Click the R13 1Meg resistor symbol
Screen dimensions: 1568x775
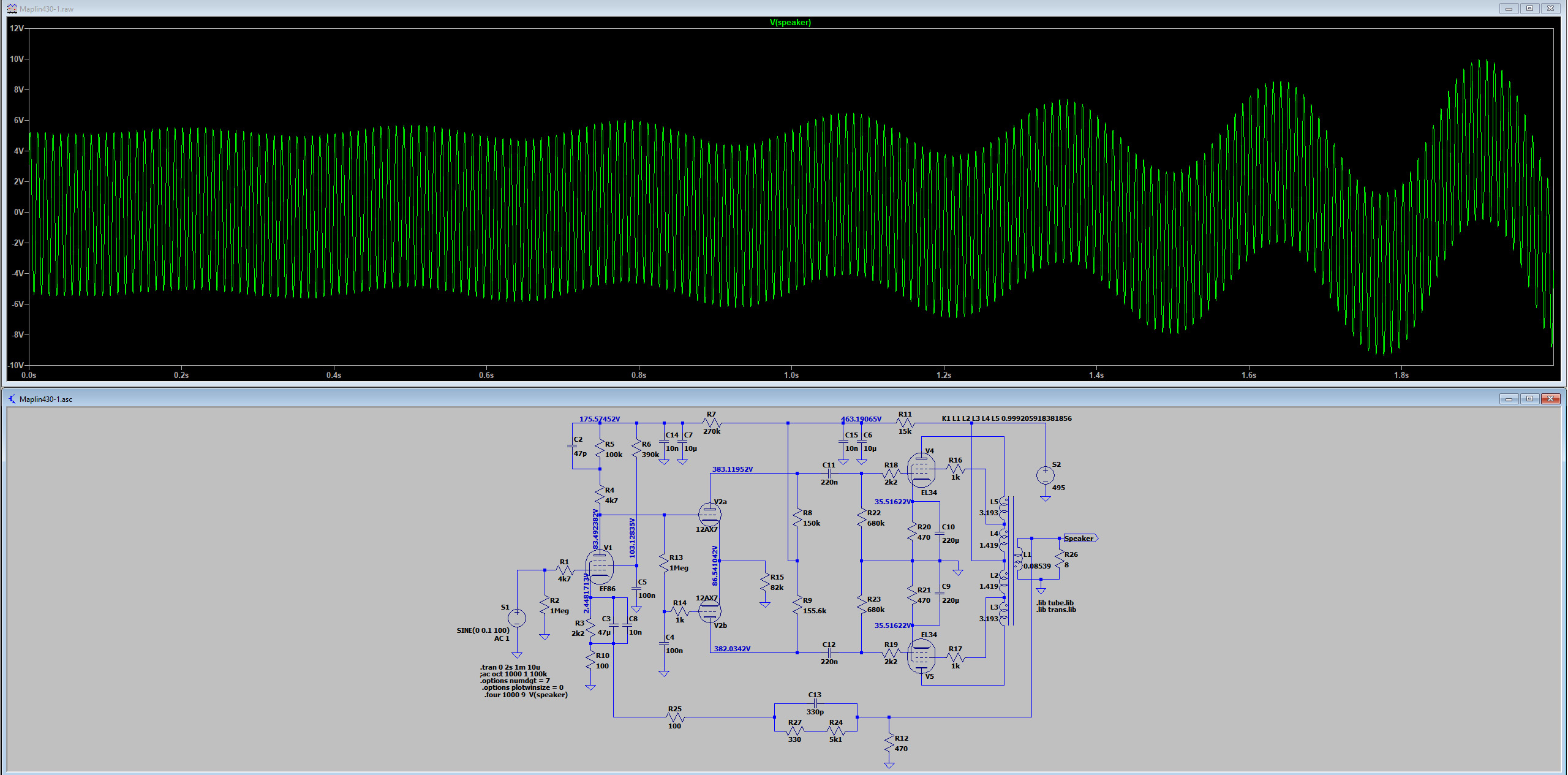coord(664,562)
